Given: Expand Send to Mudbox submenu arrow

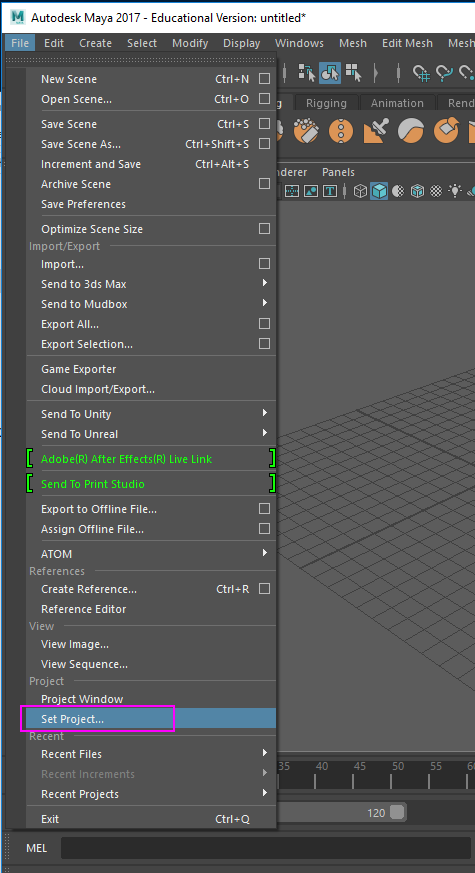Looking at the screenshot, I should click(x=265, y=303).
